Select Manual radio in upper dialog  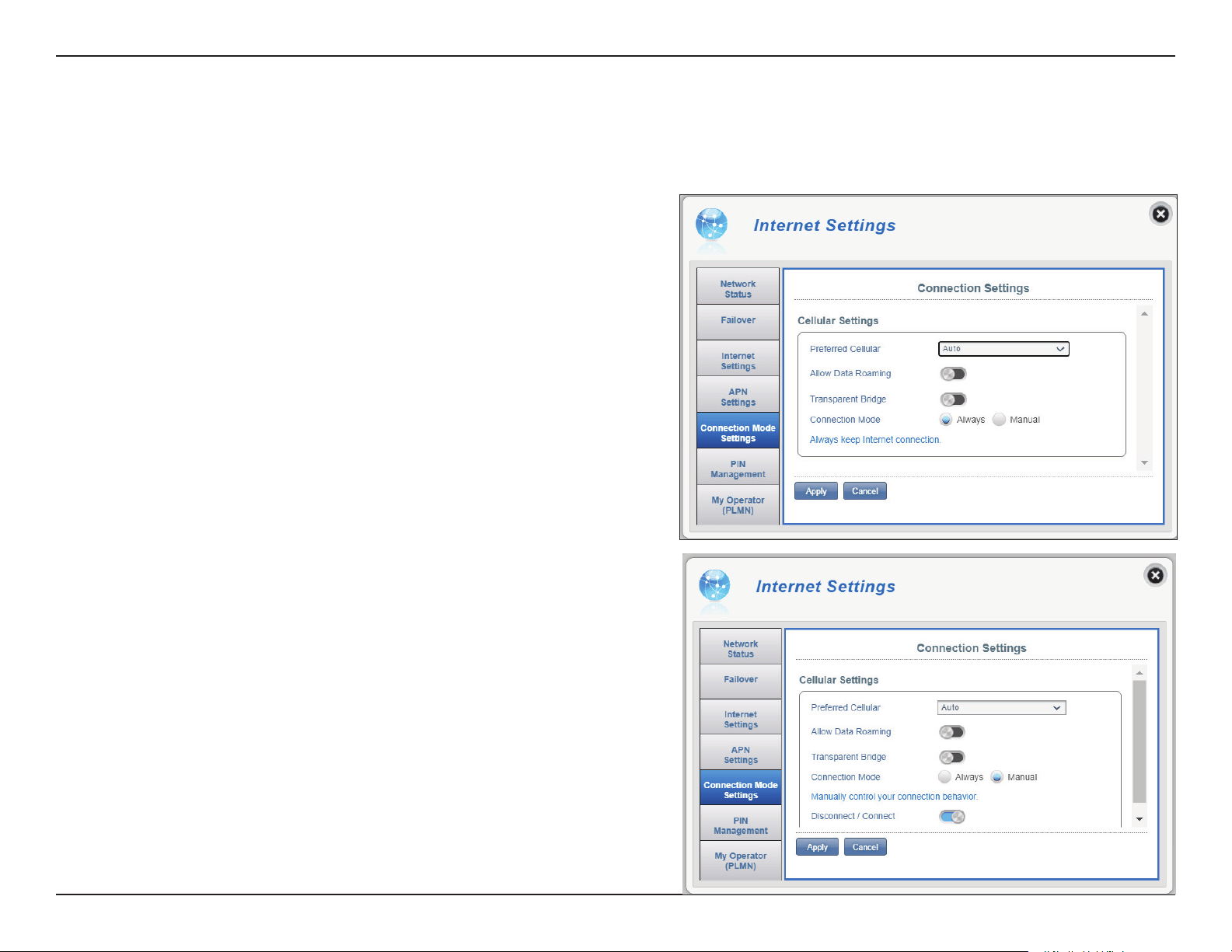(x=999, y=420)
